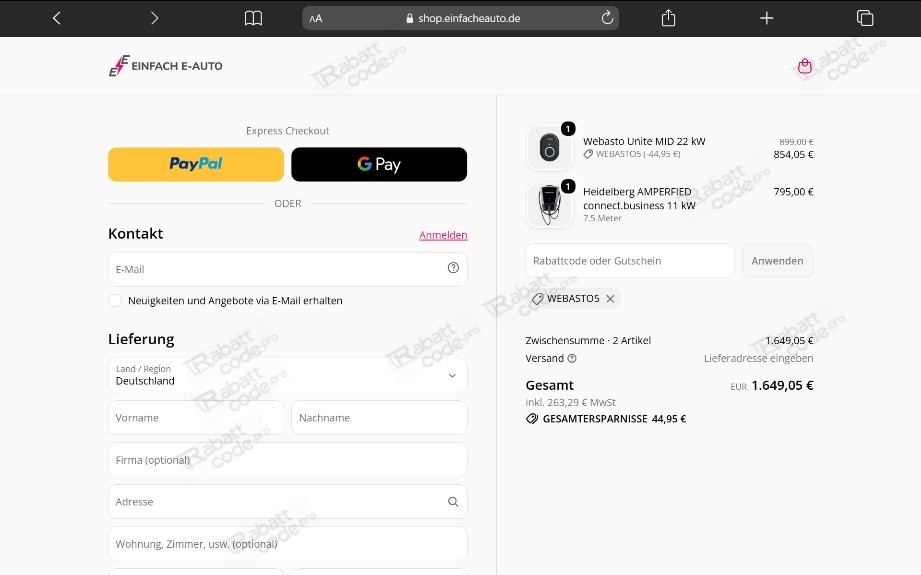Remove the WEBASTO5 discount code with X
The height and width of the screenshot is (575, 921).
coord(610,298)
